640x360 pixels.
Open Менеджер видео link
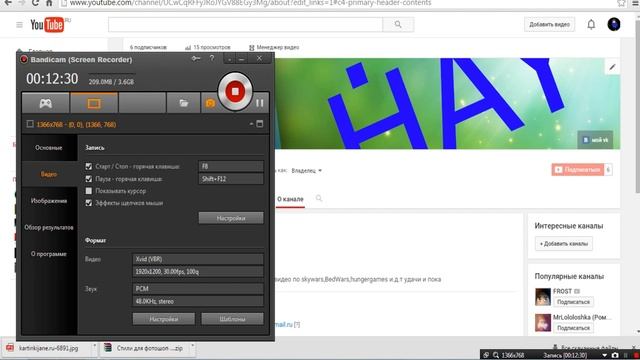point(274,47)
